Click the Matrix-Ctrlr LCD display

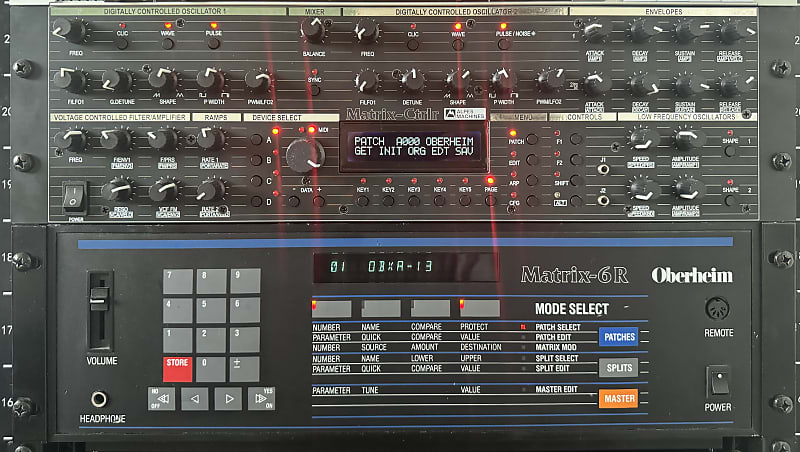[x=414, y=146]
